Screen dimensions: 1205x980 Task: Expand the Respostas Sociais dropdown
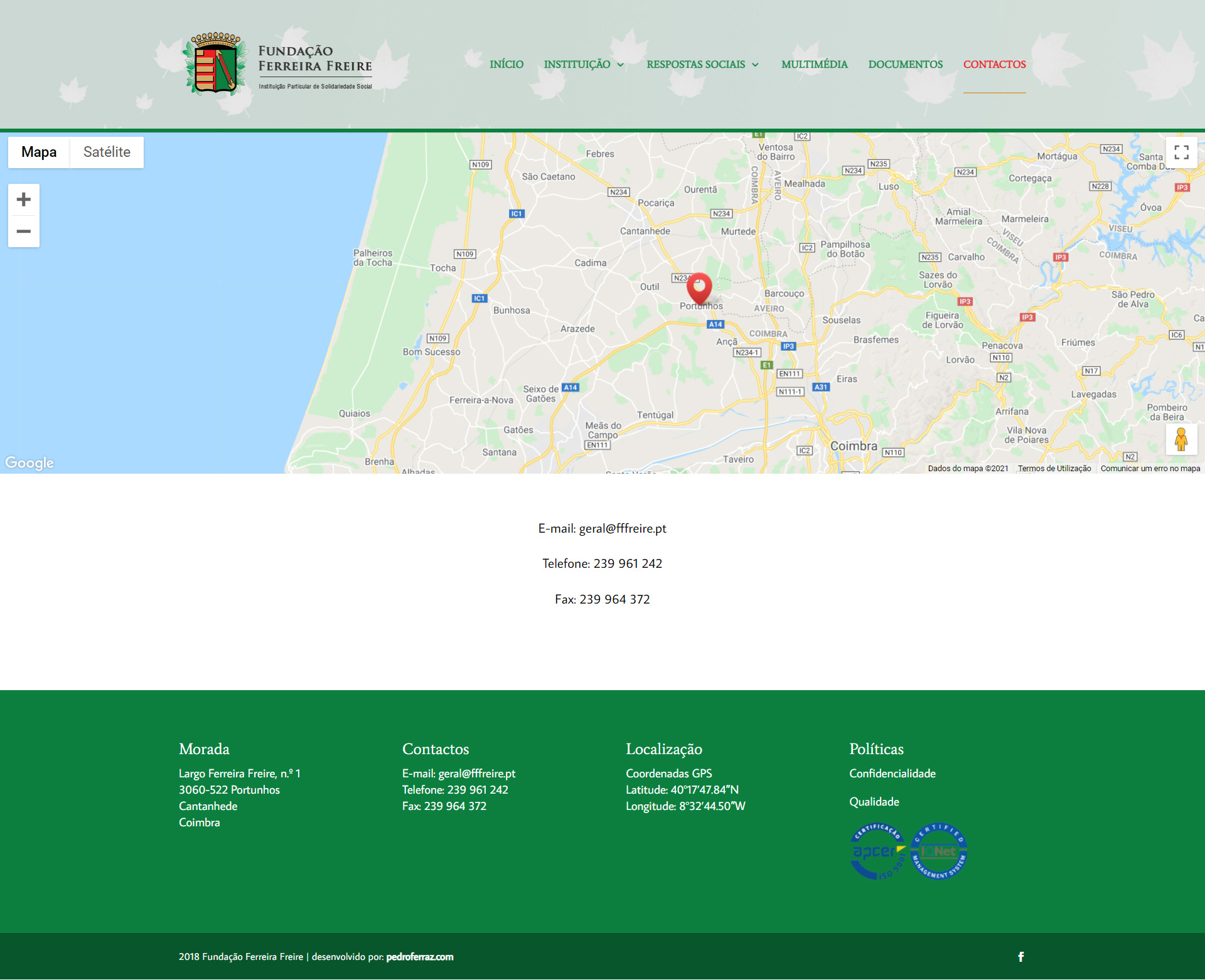point(702,65)
